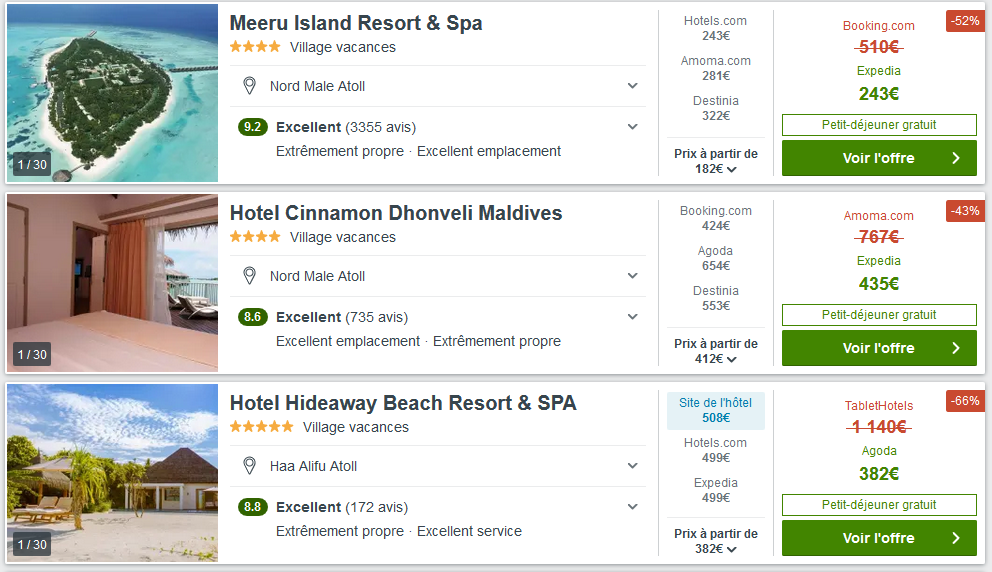
Task: Click the 9.2 rating badge for Meeru Island
Action: click(x=253, y=127)
